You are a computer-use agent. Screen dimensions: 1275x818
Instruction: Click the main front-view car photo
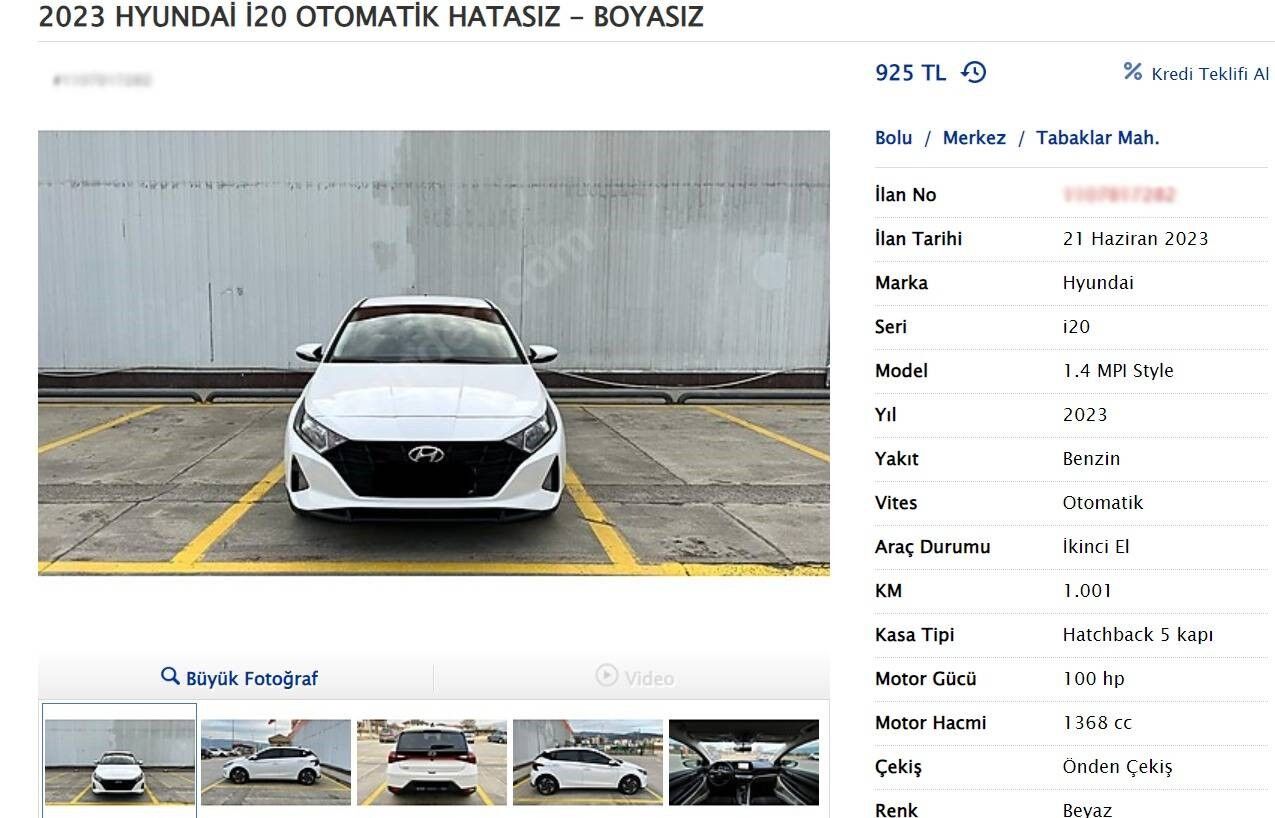pyautogui.click(x=433, y=352)
